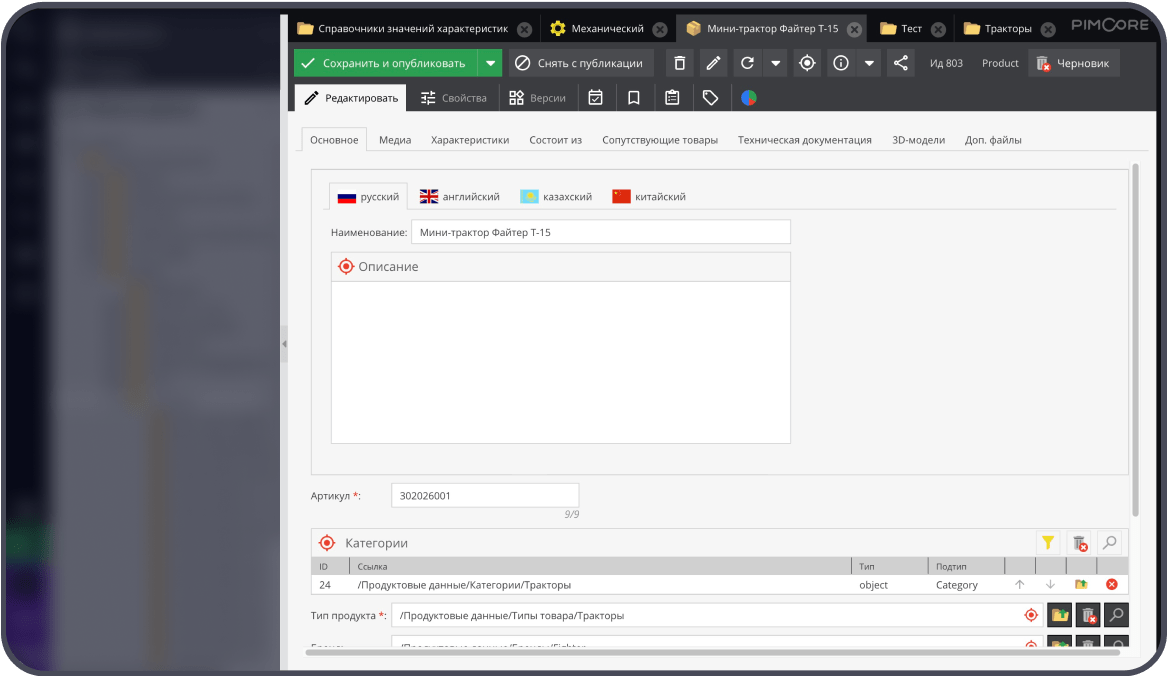
Task: Close Мини-трактор Файтер Т-15 tab
Action: click(x=854, y=29)
